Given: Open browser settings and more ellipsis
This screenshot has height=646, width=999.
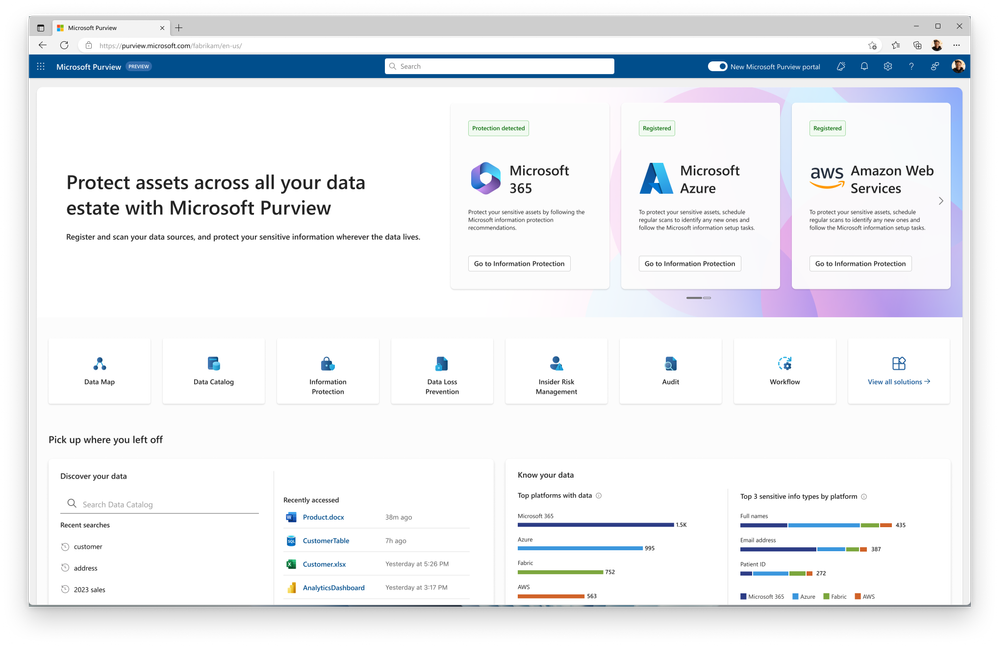Looking at the screenshot, I should point(956,45).
